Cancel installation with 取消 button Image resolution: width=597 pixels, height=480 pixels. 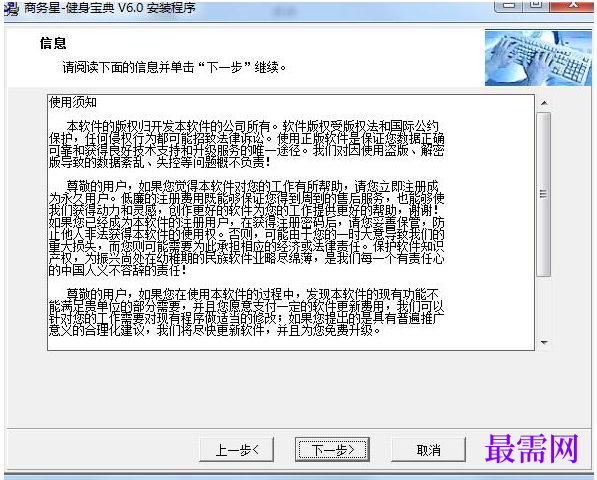pos(428,450)
